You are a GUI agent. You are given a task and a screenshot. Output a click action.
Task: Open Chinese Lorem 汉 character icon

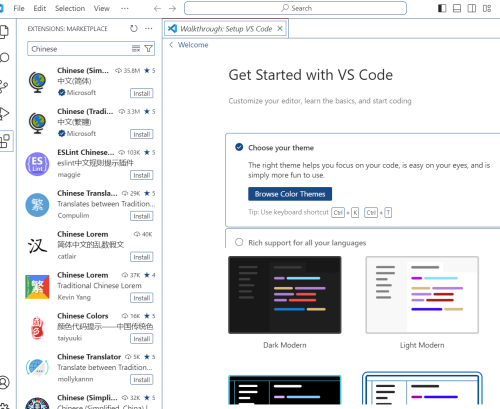[x=37, y=246]
